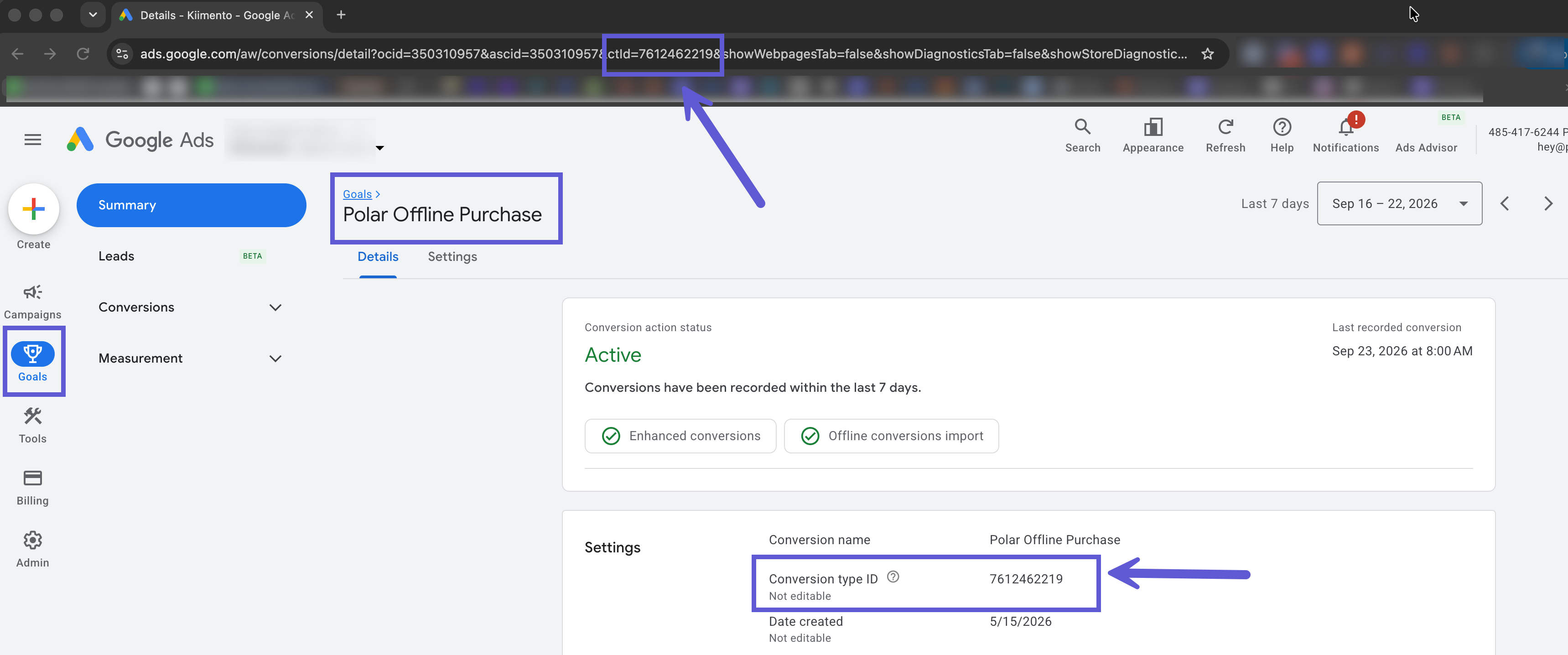Open Admin gear in the sidebar

[x=33, y=549]
